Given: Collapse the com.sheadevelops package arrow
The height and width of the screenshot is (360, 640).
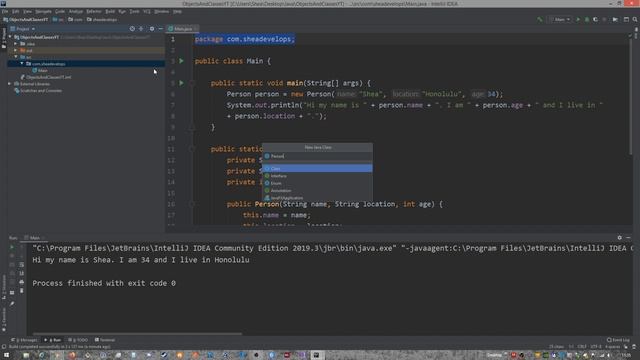Looking at the screenshot, I should point(22,64).
